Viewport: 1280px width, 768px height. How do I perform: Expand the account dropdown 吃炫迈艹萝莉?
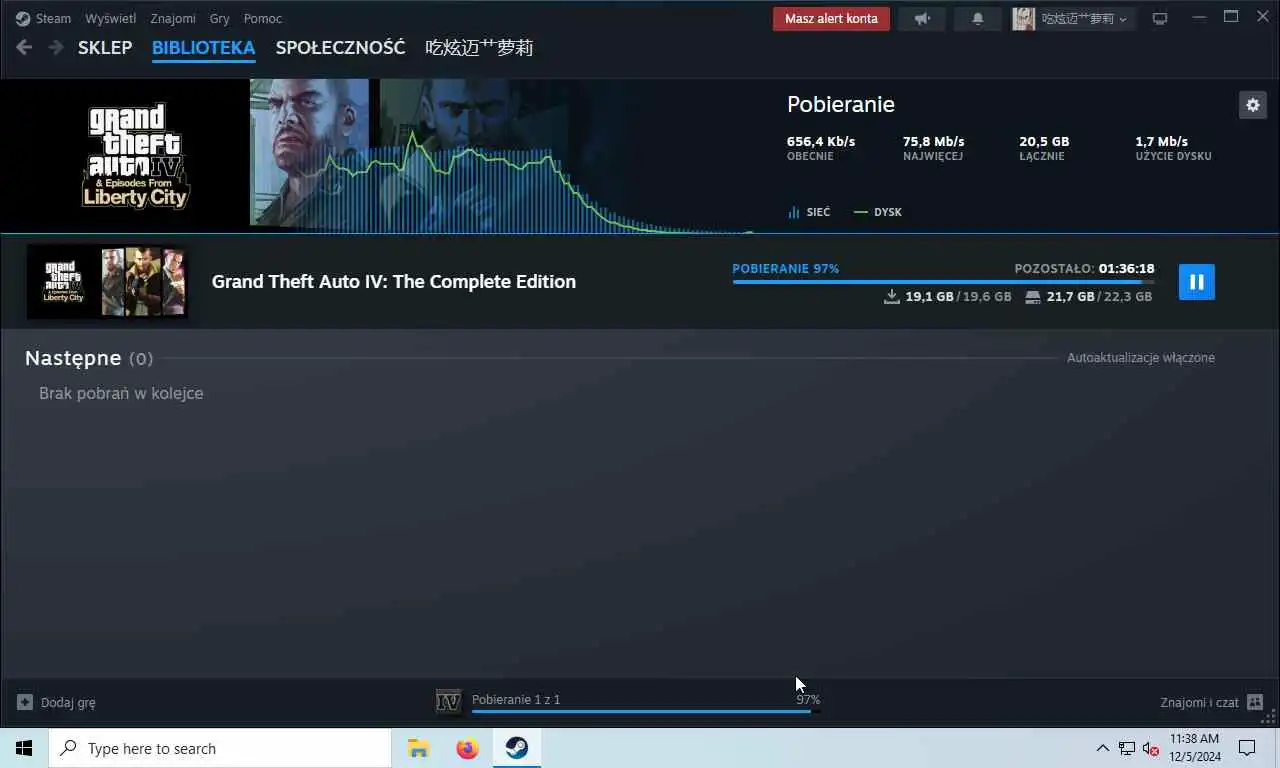1084,18
